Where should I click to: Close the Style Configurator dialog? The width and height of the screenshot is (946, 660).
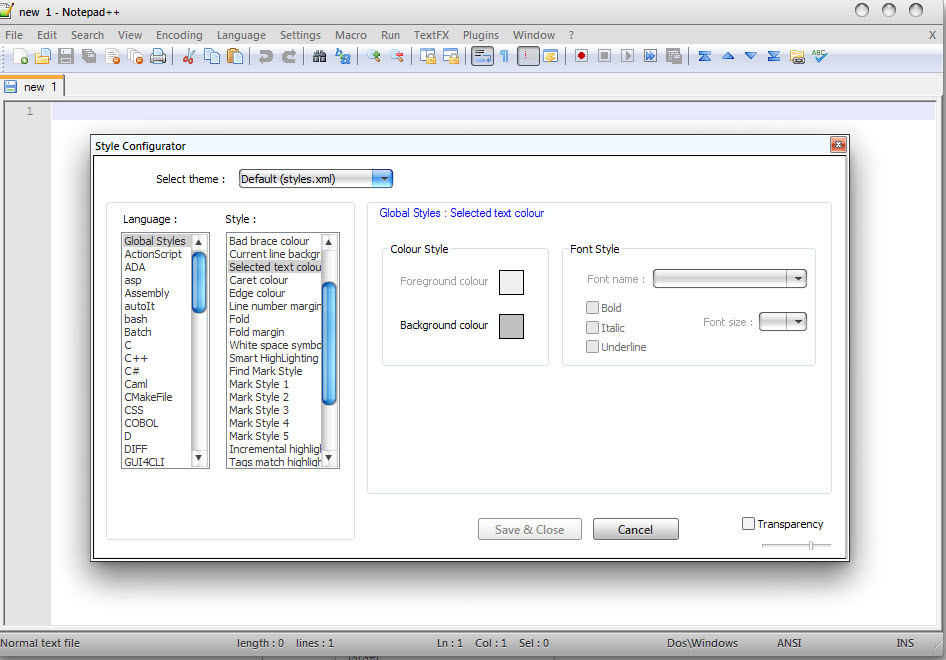click(x=838, y=145)
